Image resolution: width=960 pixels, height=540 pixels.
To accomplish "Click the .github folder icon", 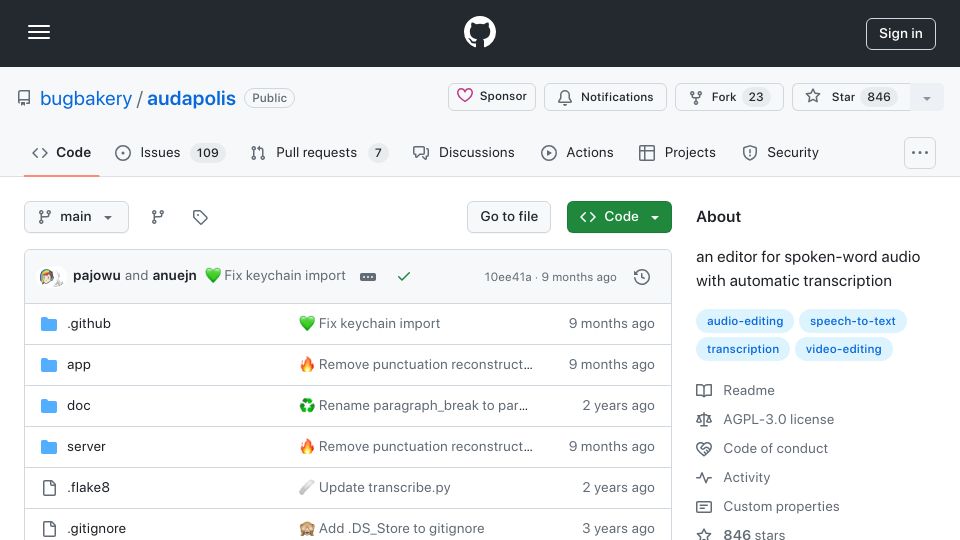I will coord(49,323).
